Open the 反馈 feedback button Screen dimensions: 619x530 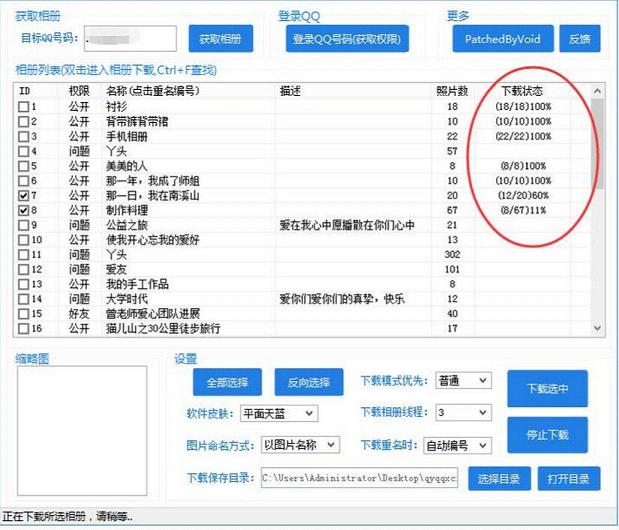click(x=580, y=39)
